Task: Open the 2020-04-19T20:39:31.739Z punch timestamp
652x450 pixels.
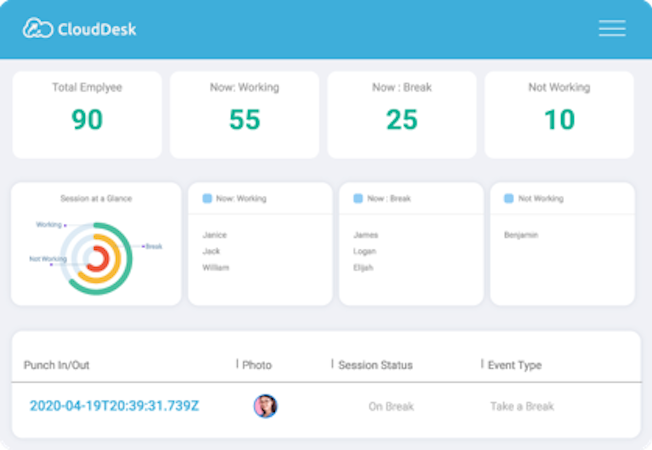Action: tap(114, 406)
